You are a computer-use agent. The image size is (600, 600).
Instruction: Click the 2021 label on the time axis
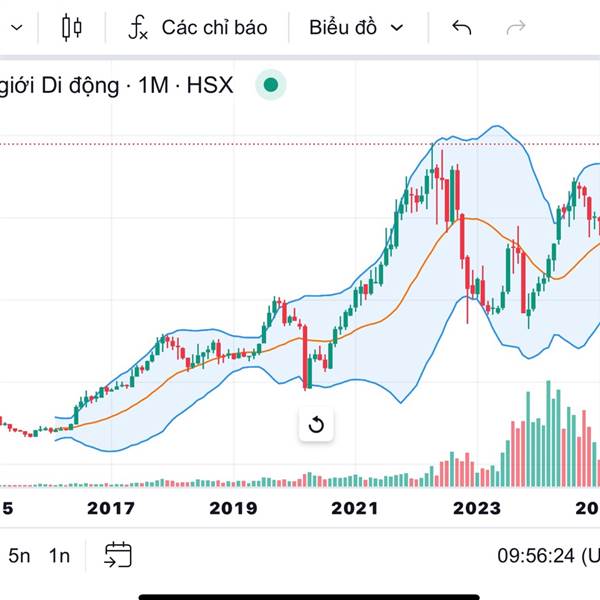(355, 508)
